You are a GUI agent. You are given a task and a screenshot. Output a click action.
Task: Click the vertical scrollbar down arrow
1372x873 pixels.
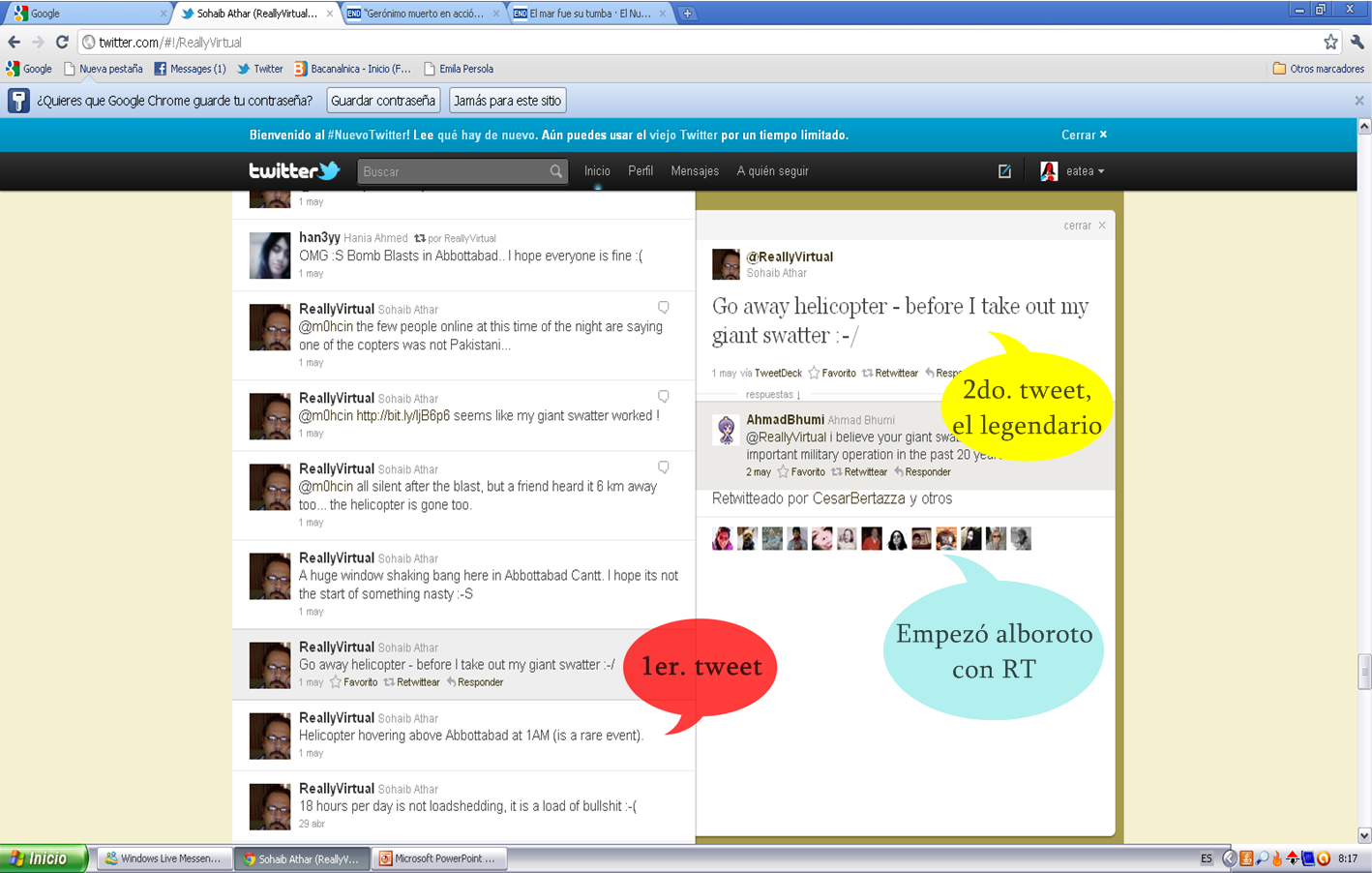point(1364,835)
